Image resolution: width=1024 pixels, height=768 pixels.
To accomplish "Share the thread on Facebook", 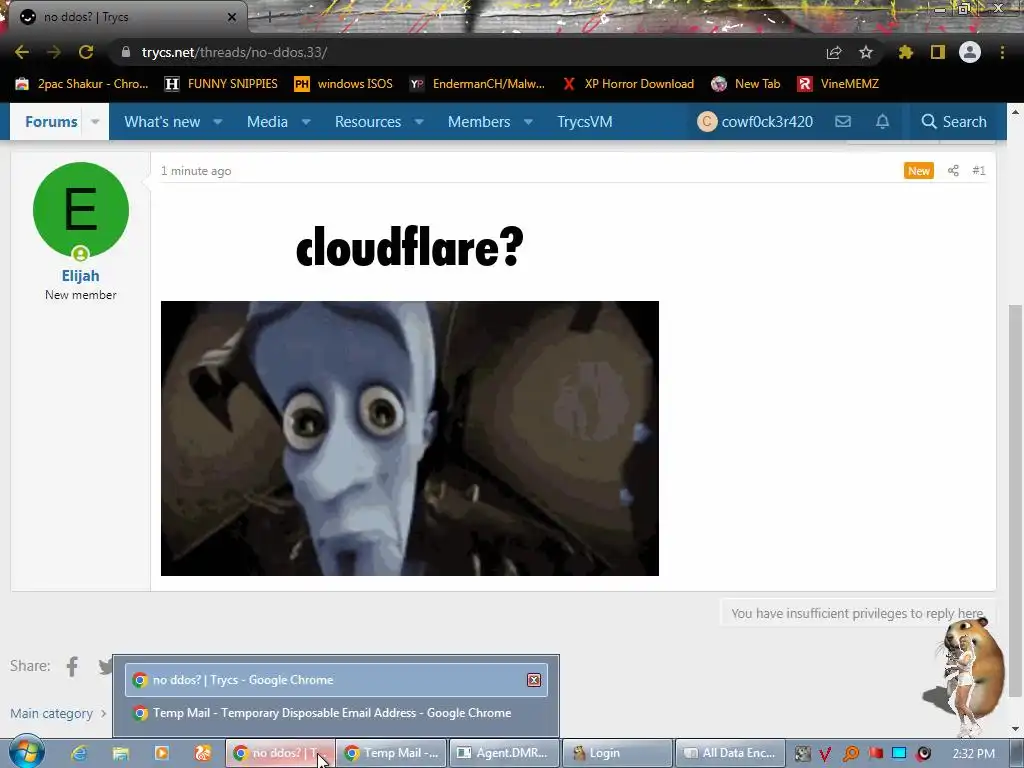I will [x=72, y=666].
